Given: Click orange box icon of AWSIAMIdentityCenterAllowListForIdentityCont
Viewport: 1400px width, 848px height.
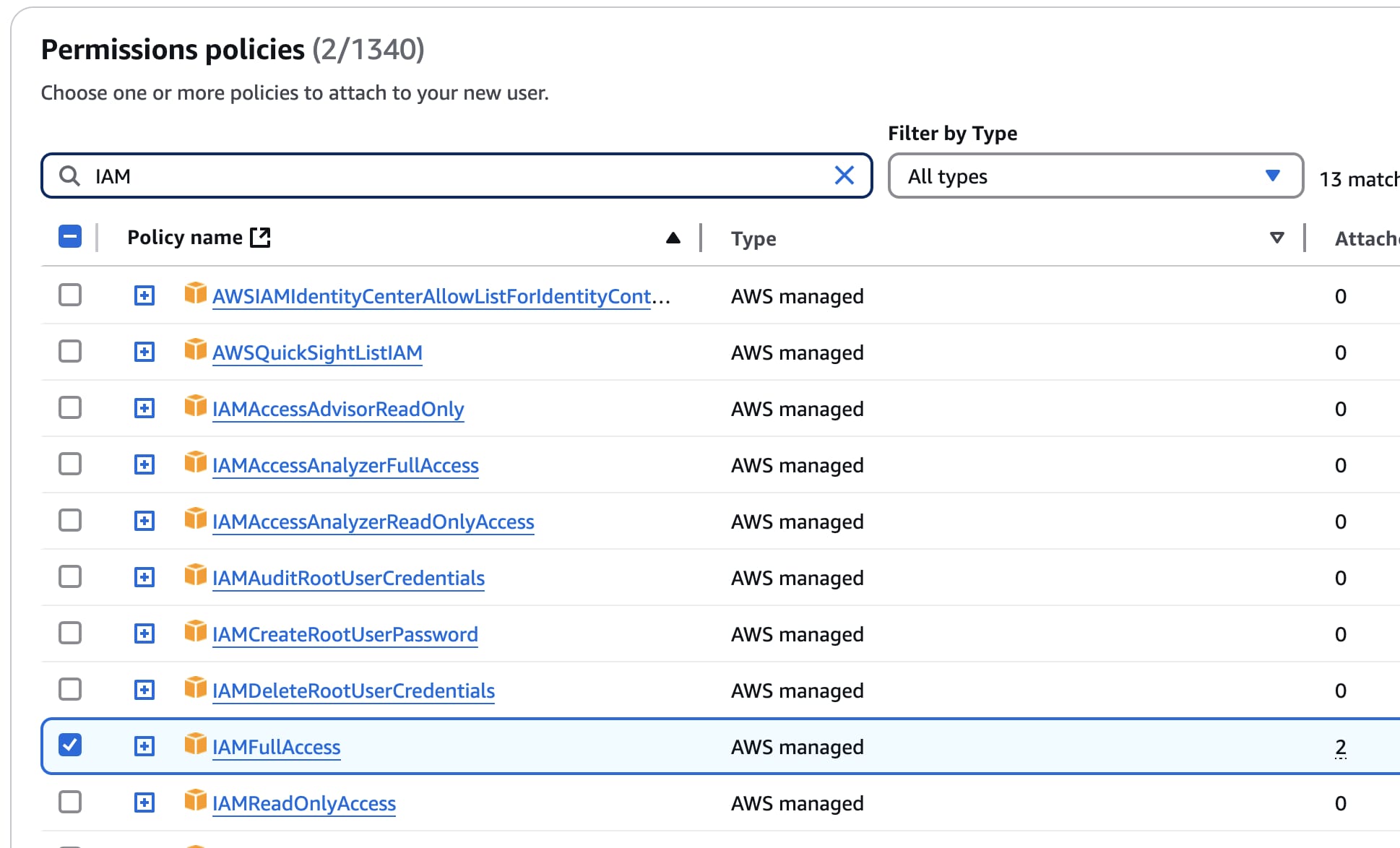Looking at the screenshot, I should tap(195, 293).
